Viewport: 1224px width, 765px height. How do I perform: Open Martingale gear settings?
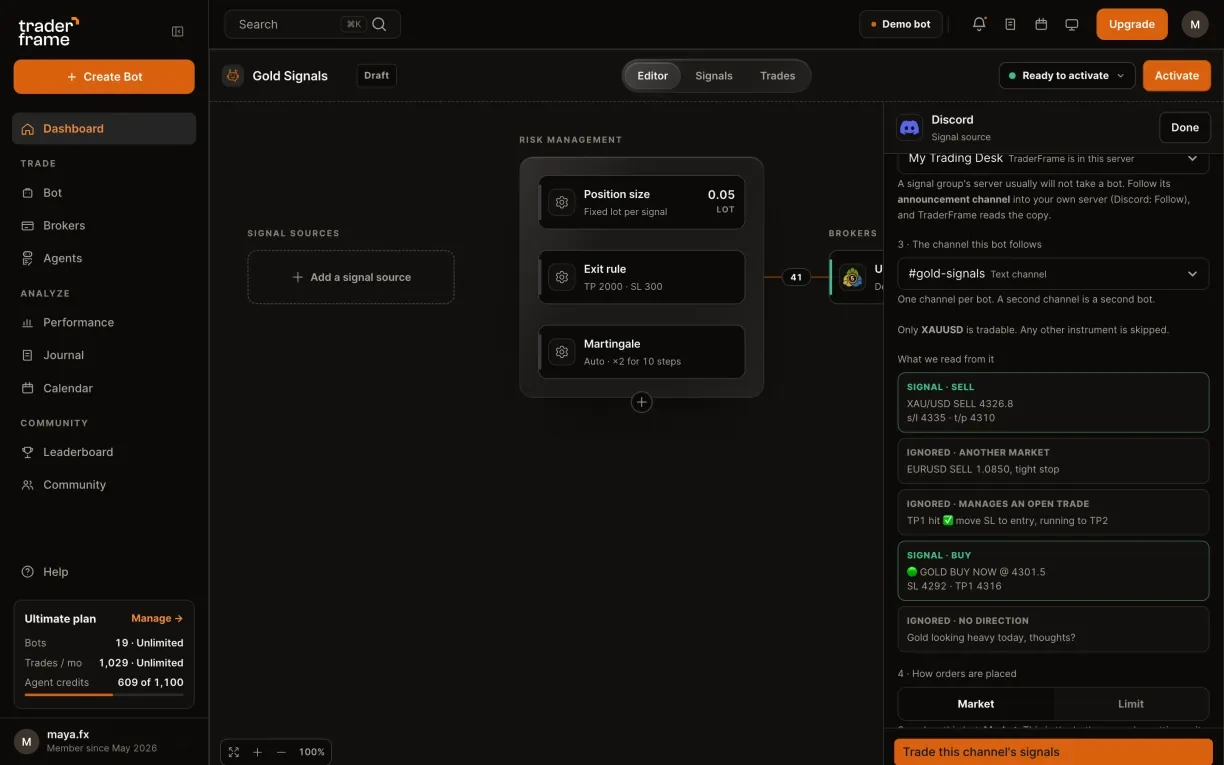click(x=562, y=352)
